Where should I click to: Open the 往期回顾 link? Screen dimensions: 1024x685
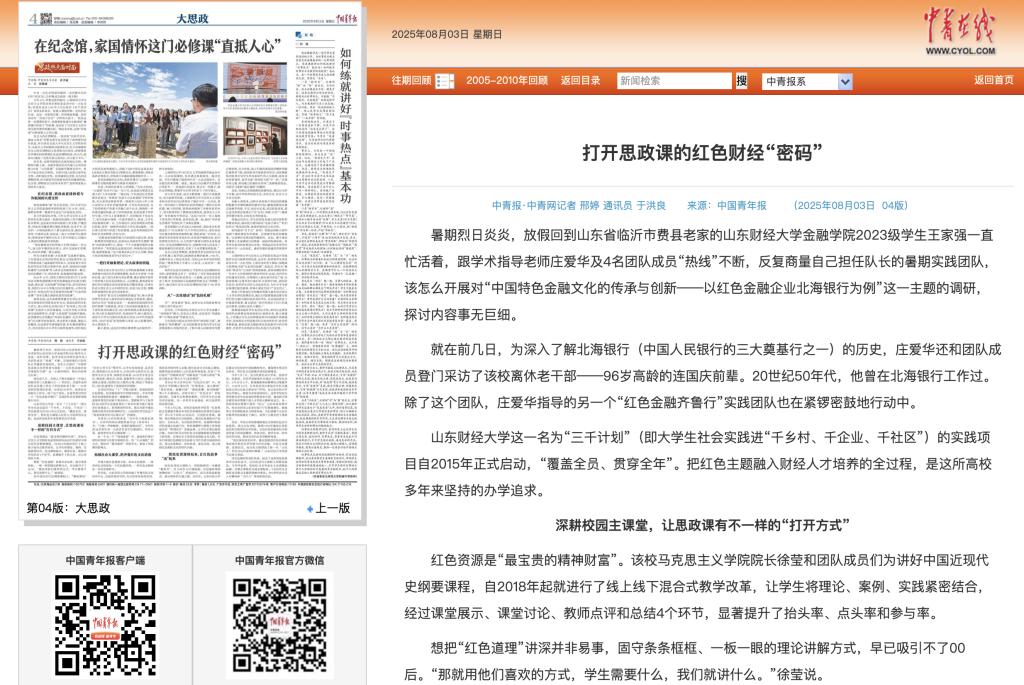pyautogui.click(x=411, y=80)
